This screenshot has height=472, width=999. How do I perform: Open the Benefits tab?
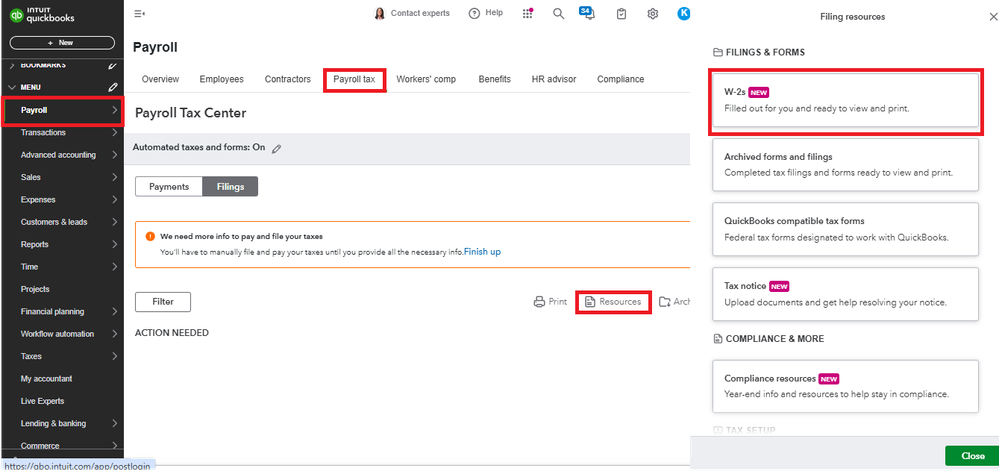tap(494, 80)
